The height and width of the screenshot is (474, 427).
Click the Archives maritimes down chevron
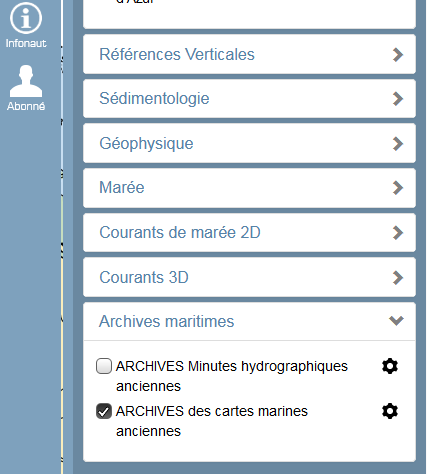click(396, 321)
